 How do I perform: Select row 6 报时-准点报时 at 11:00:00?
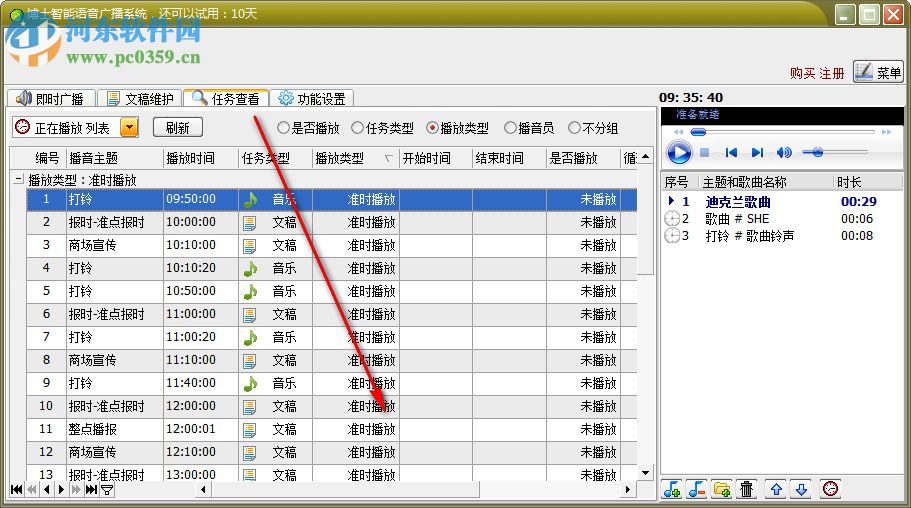(x=332, y=314)
